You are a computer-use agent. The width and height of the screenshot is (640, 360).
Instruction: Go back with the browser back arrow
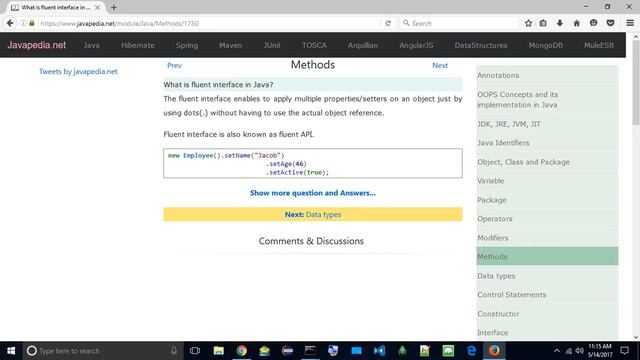(x=10, y=23)
